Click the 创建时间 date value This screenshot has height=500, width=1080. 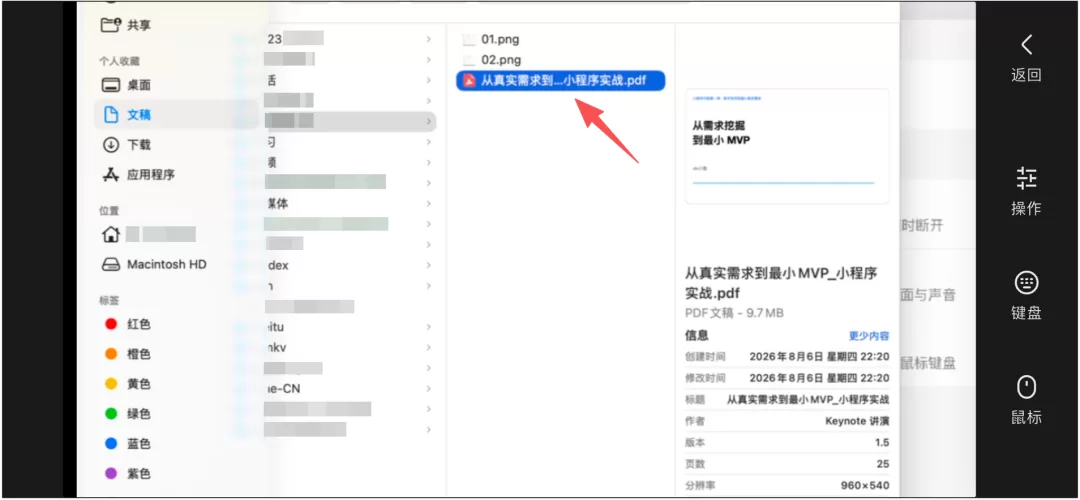[x=819, y=357]
